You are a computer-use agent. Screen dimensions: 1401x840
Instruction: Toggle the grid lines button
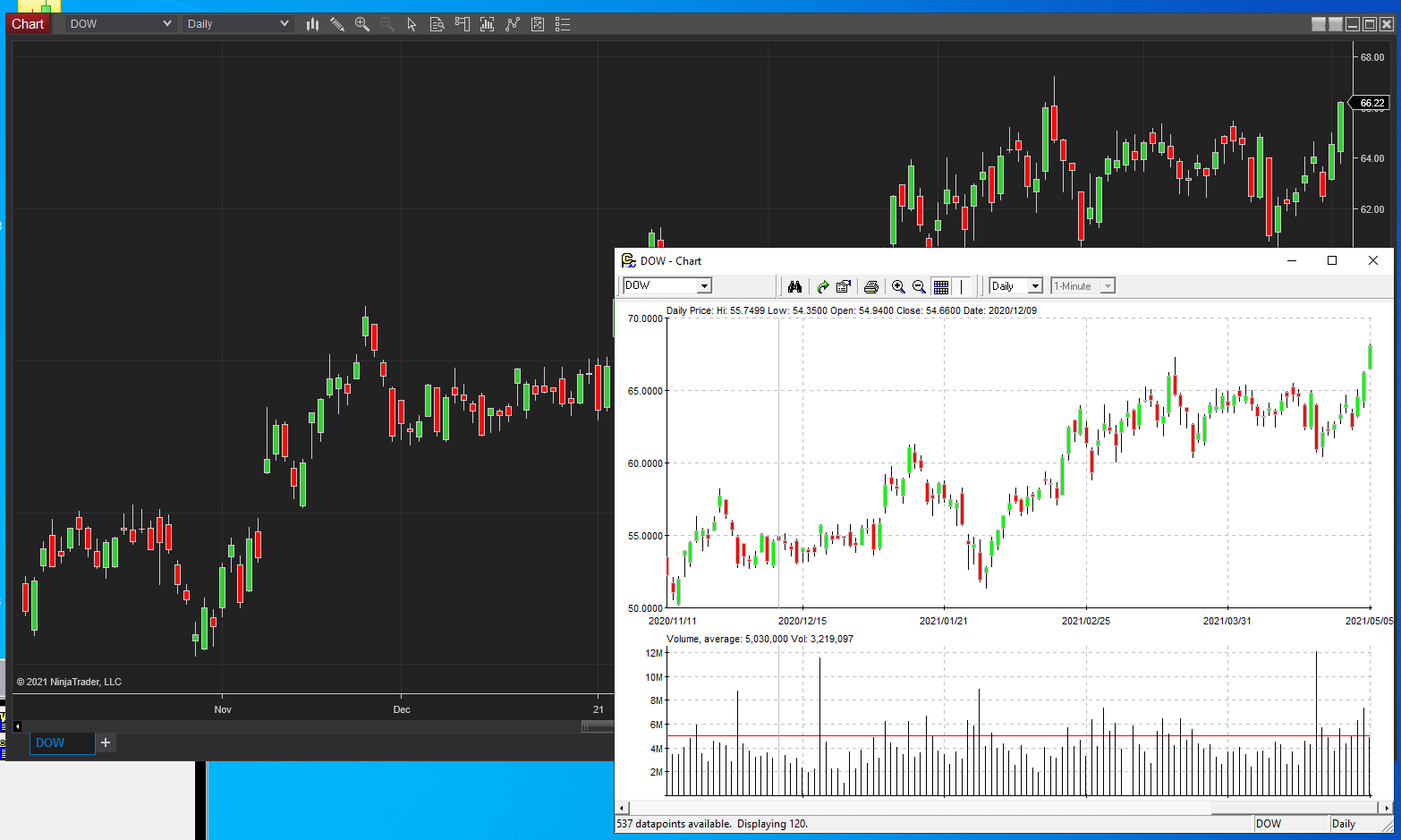click(941, 286)
